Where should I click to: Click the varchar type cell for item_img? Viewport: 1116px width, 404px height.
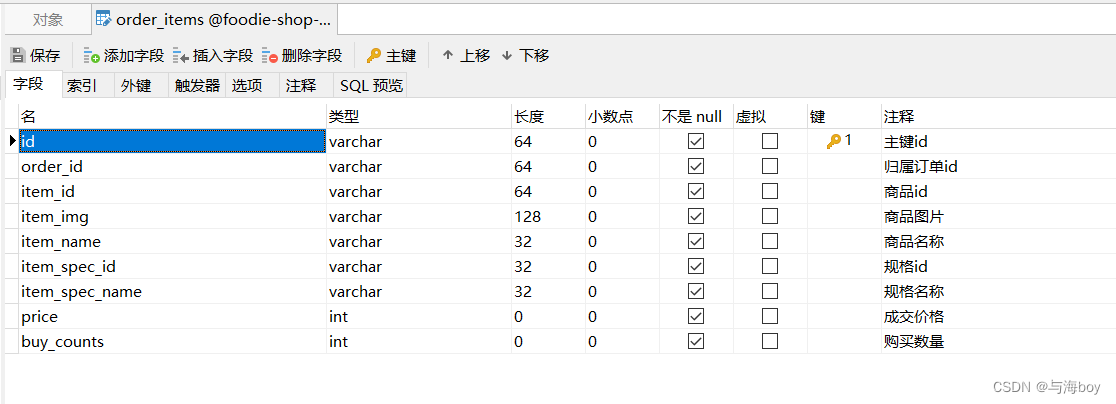(x=418, y=216)
